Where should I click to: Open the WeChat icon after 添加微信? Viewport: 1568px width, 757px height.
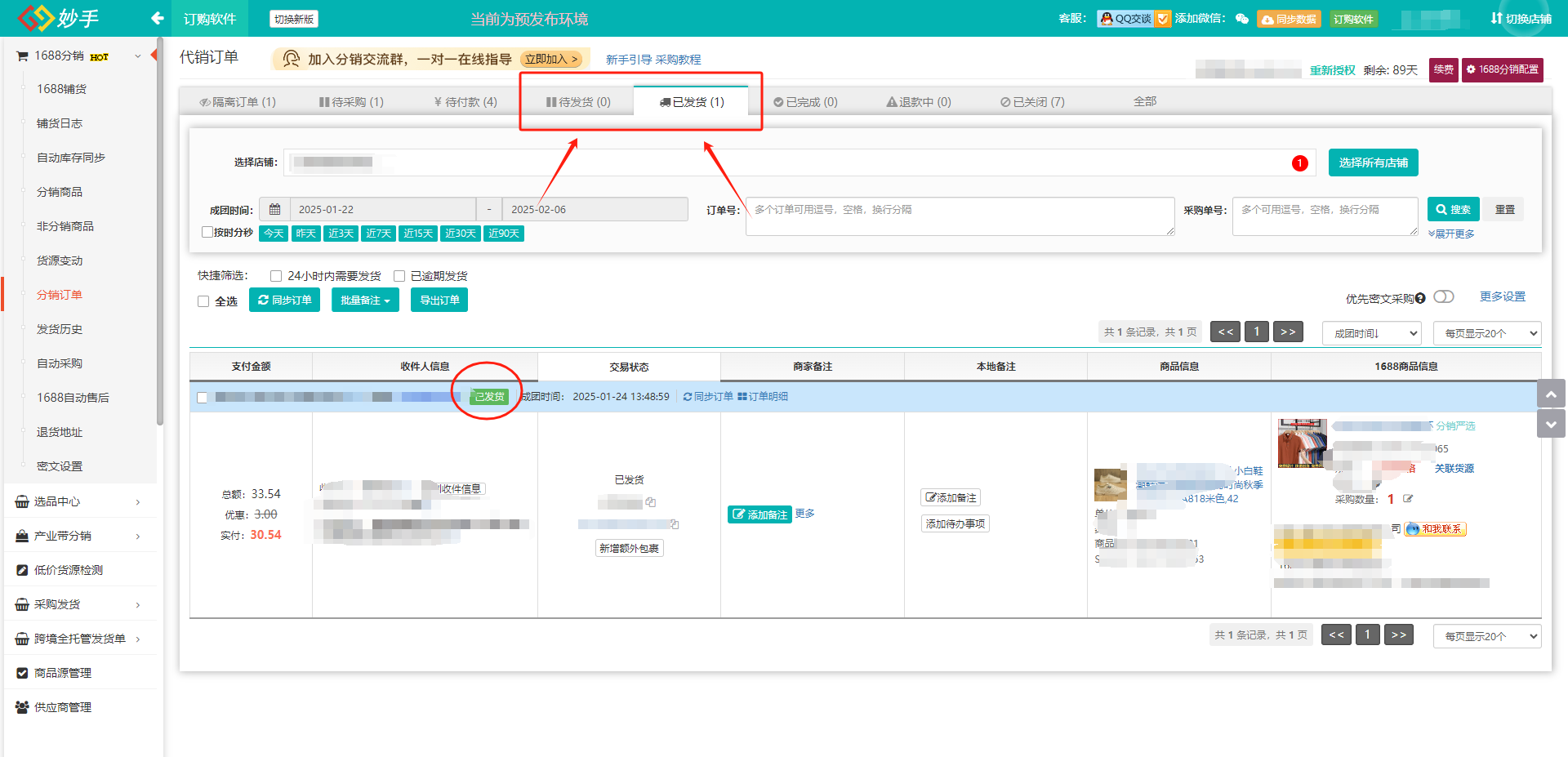[1241, 19]
